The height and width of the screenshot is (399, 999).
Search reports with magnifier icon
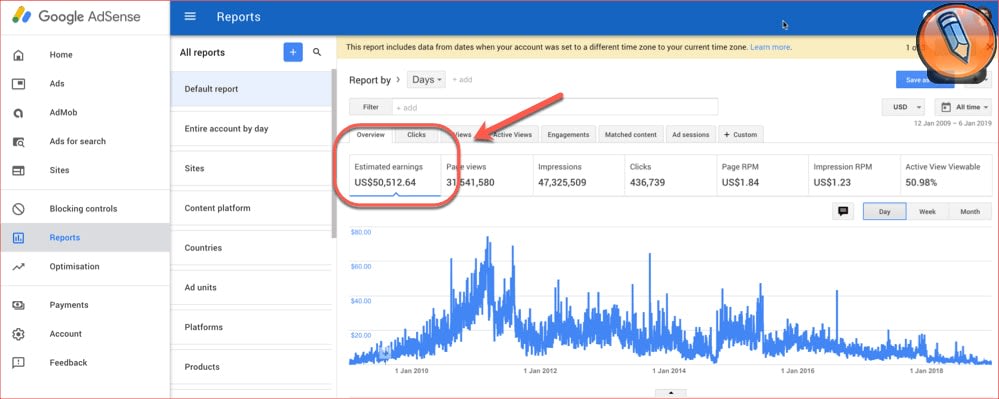point(317,52)
